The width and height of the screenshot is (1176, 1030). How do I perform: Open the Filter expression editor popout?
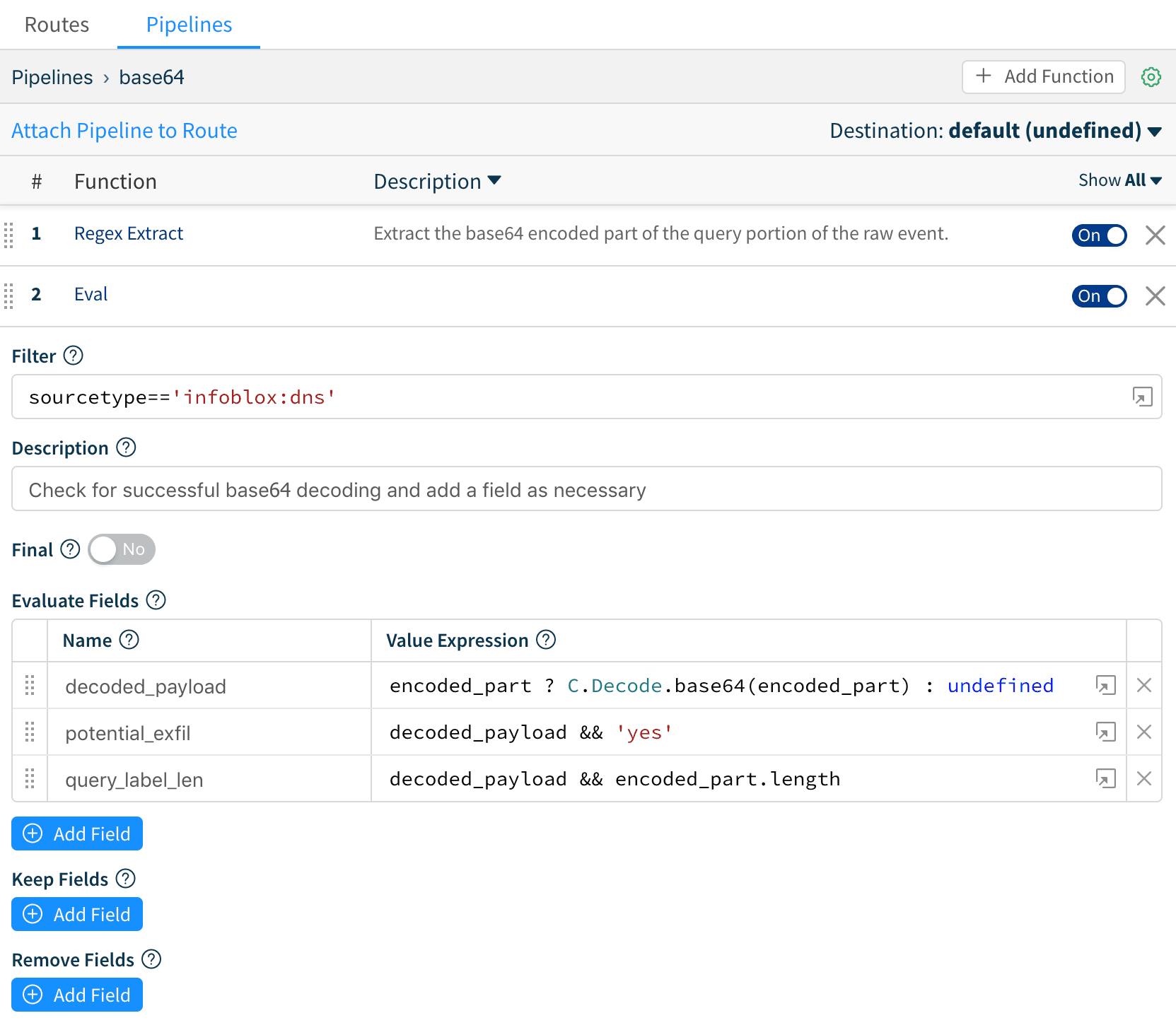tap(1144, 397)
